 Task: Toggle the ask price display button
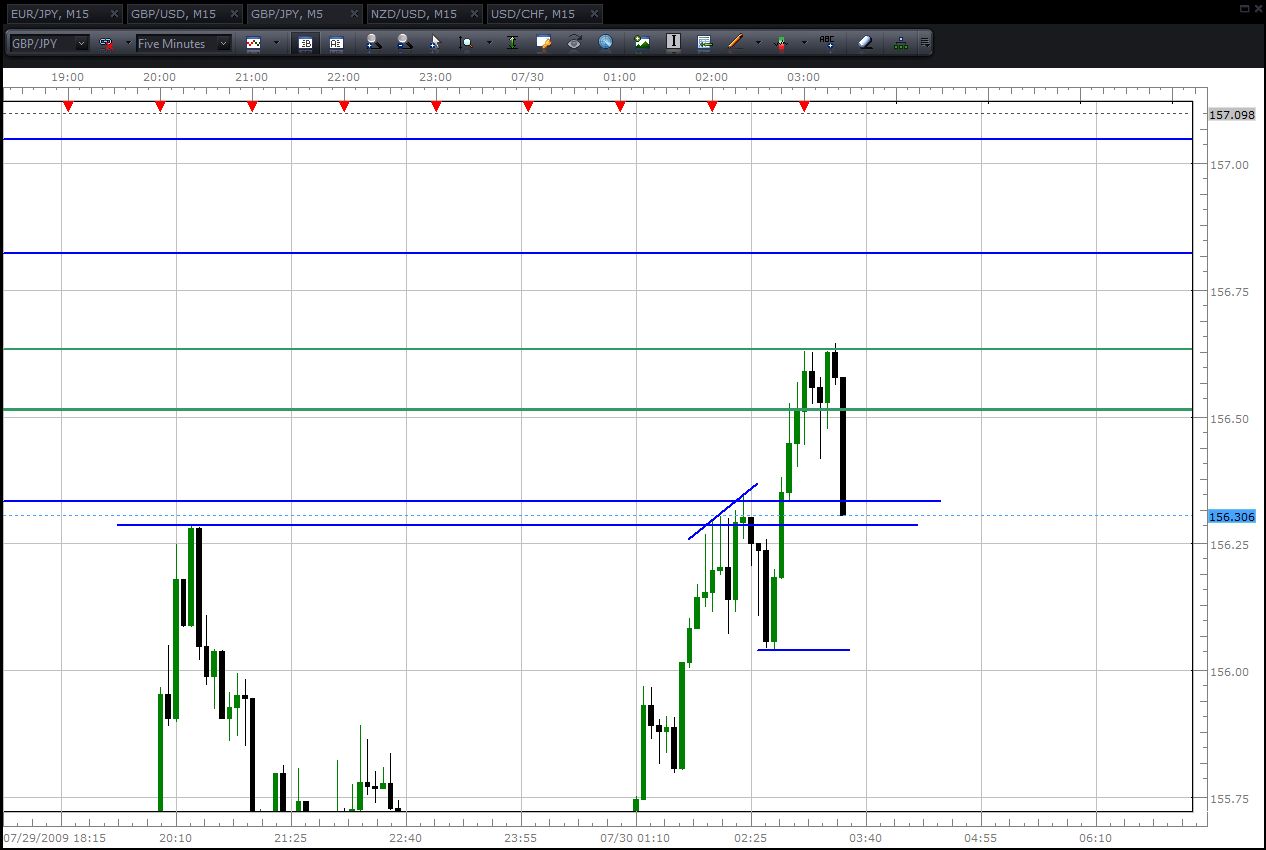pos(336,43)
